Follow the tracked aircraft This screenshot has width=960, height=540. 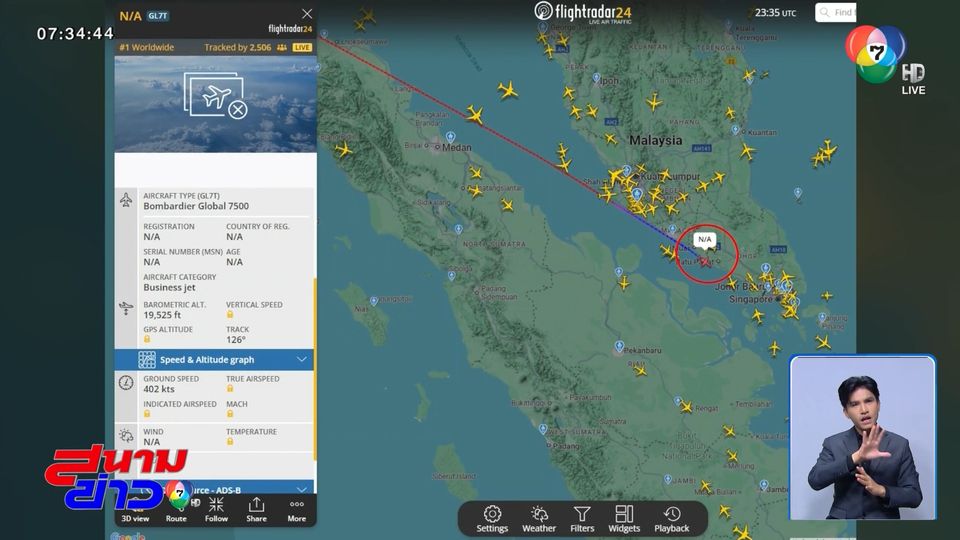tap(216, 509)
